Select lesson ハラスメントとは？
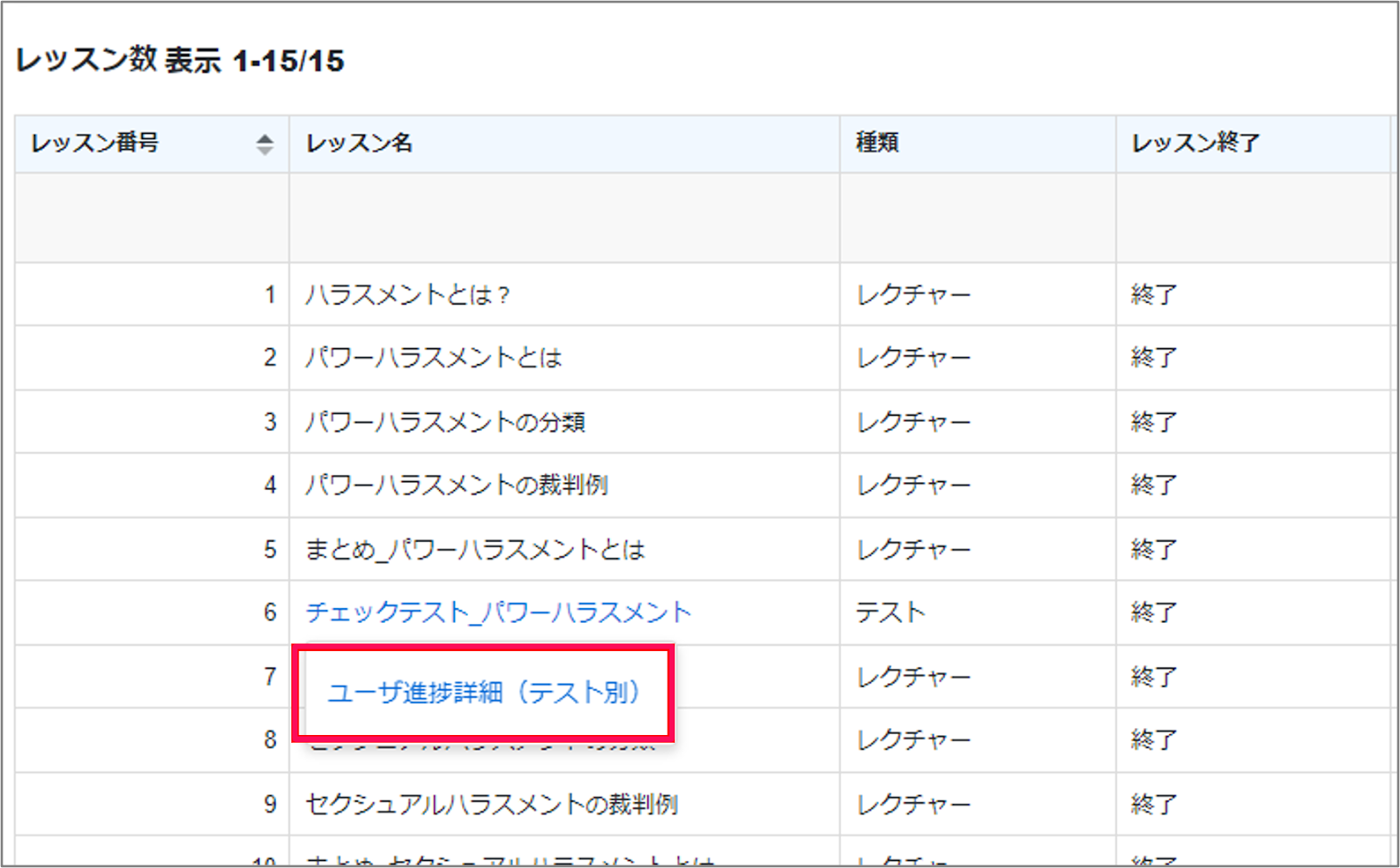 pos(408,295)
